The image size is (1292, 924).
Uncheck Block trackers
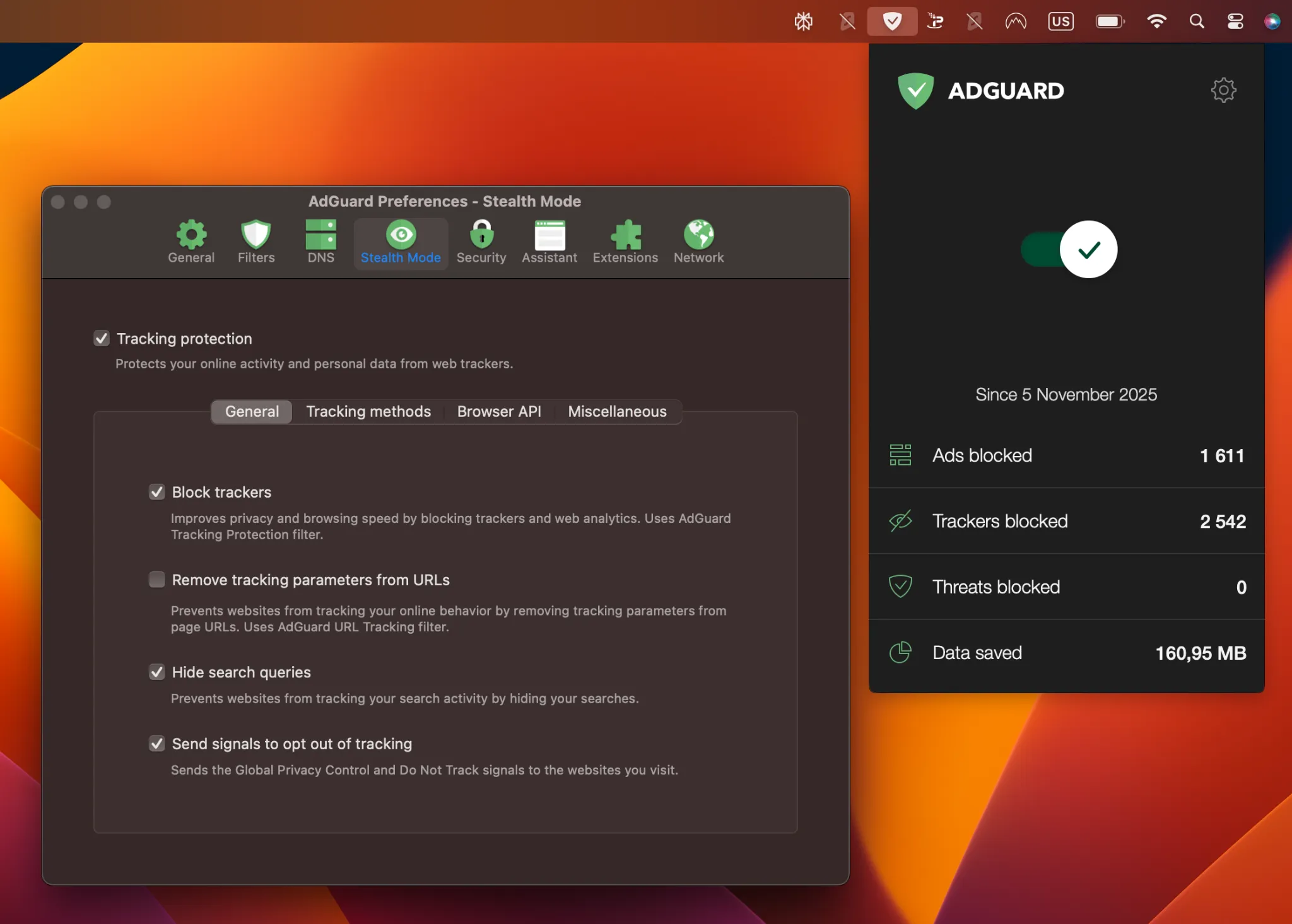[157, 492]
